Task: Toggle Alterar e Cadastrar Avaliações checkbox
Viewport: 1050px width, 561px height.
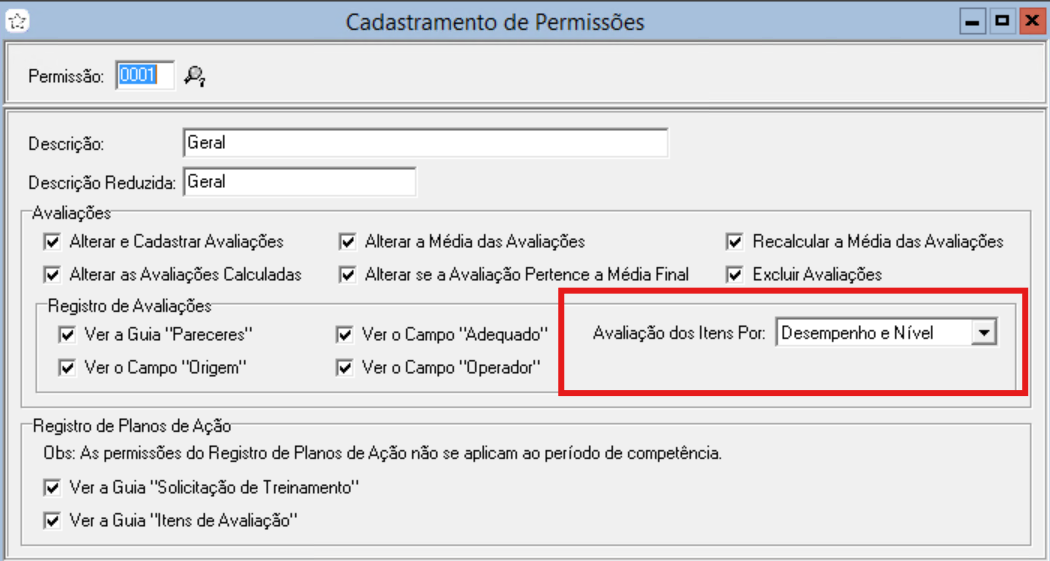Action: pos(52,242)
